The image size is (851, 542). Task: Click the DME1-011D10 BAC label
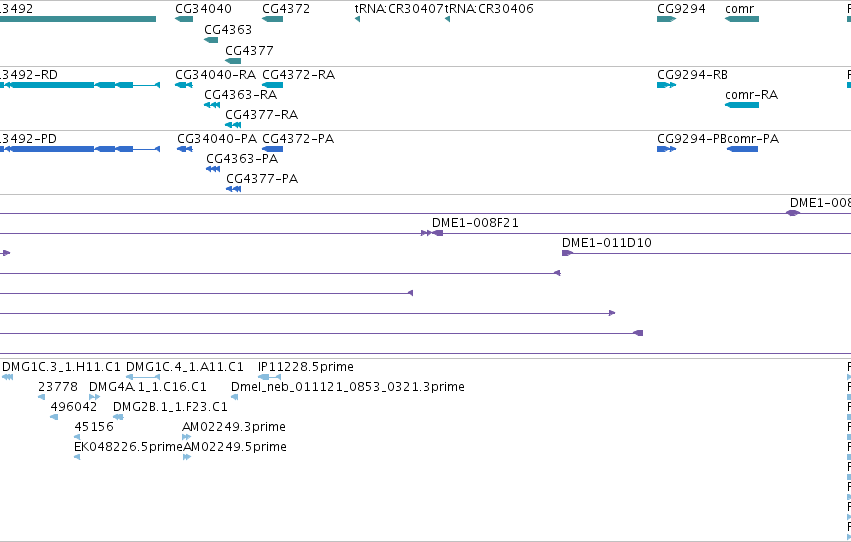pyautogui.click(x=607, y=243)
